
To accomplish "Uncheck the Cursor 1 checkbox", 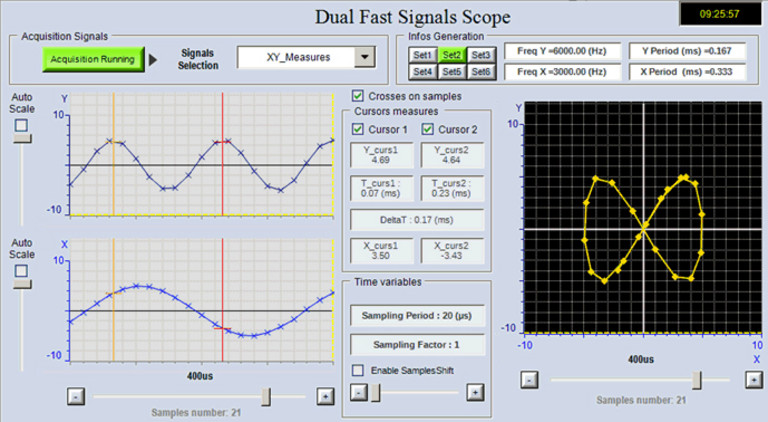I will [x=359, y=130].
